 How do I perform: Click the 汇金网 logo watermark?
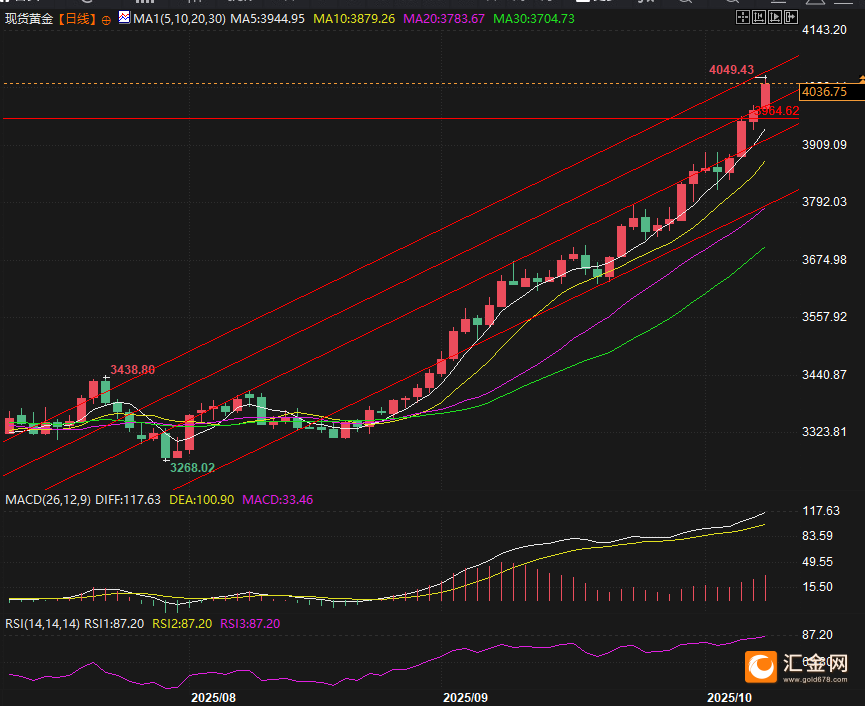797,666
